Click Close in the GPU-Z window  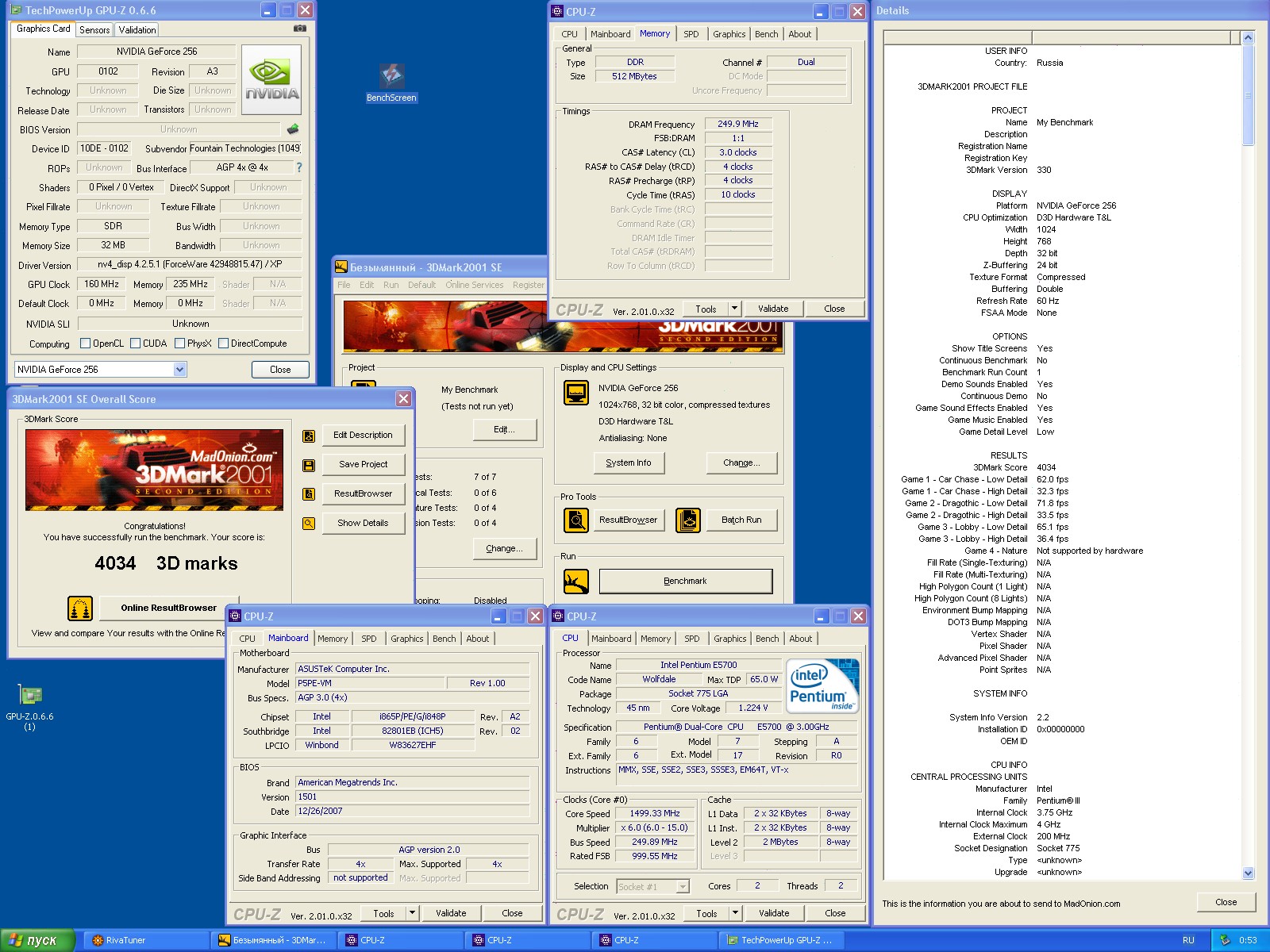click(x=280, y=370)
